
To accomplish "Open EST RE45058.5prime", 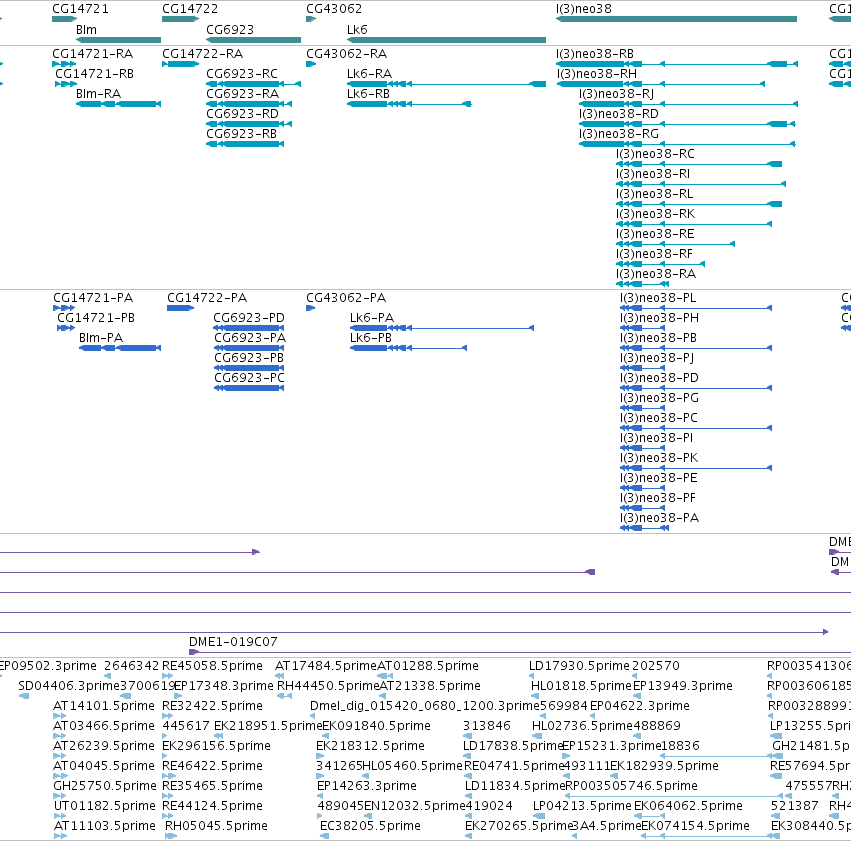I will click(x=168, y=676).
